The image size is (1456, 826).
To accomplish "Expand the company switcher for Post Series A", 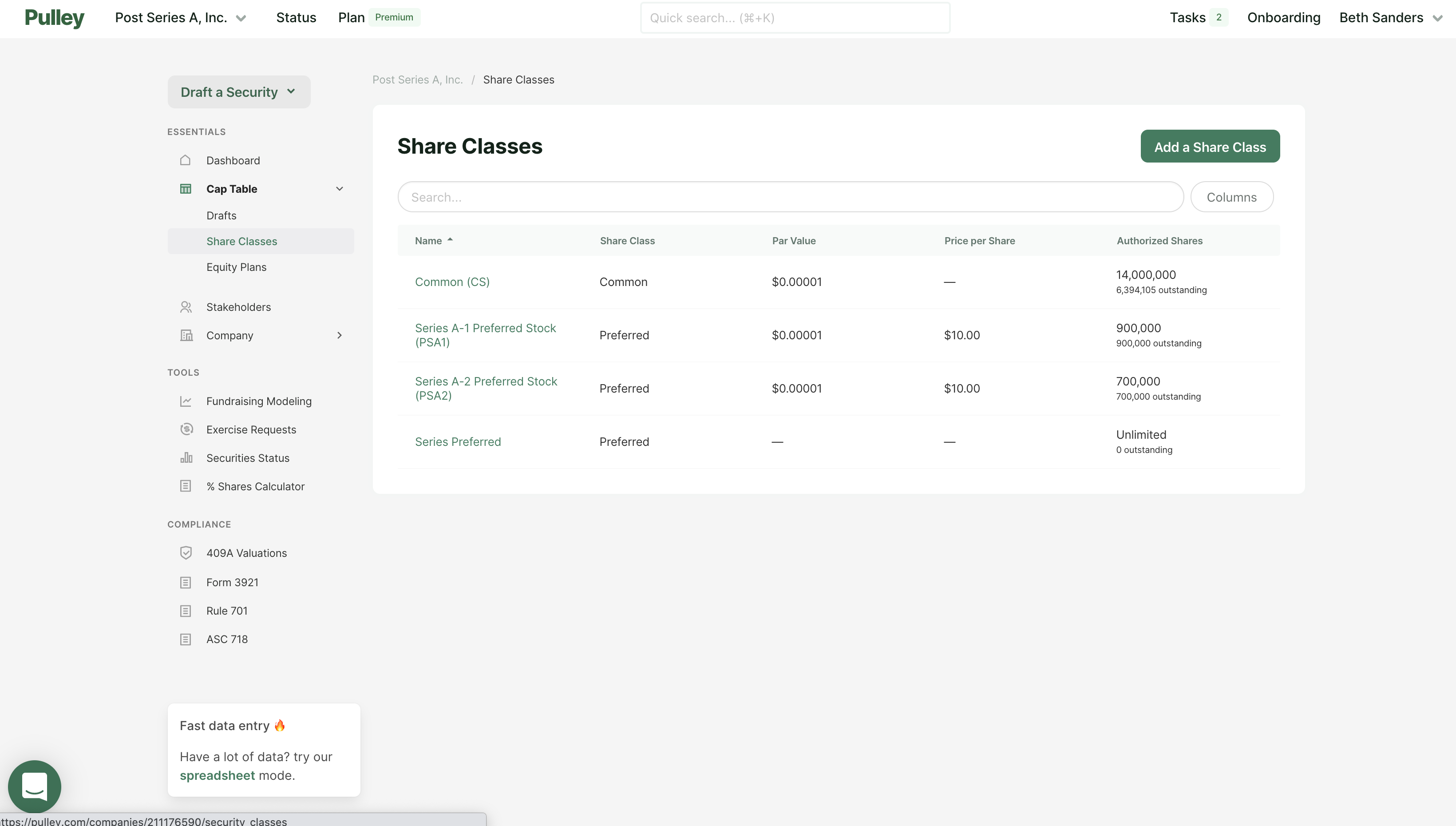I will tap(241, 18).
